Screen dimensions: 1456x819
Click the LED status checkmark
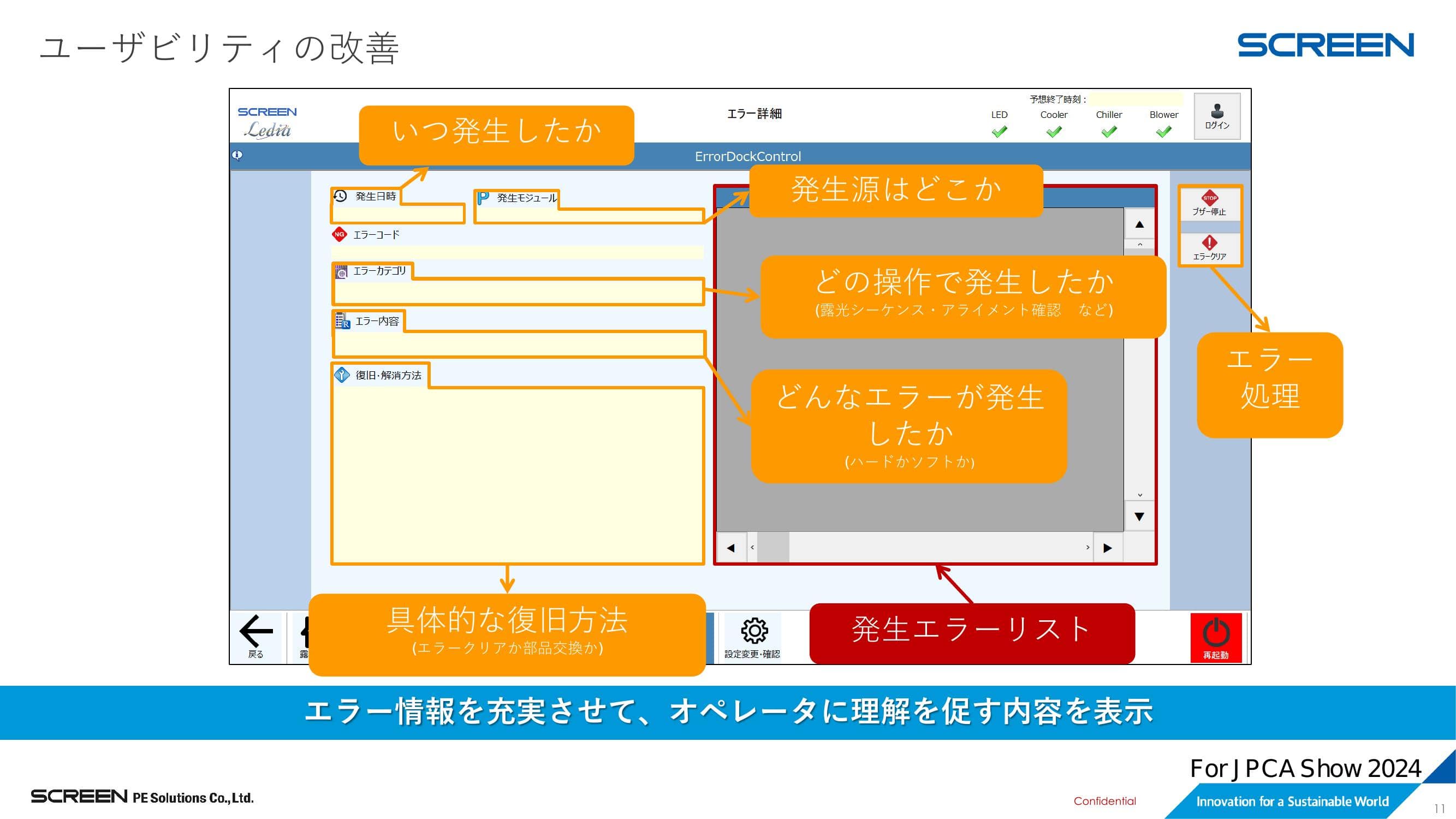[999, 132]
